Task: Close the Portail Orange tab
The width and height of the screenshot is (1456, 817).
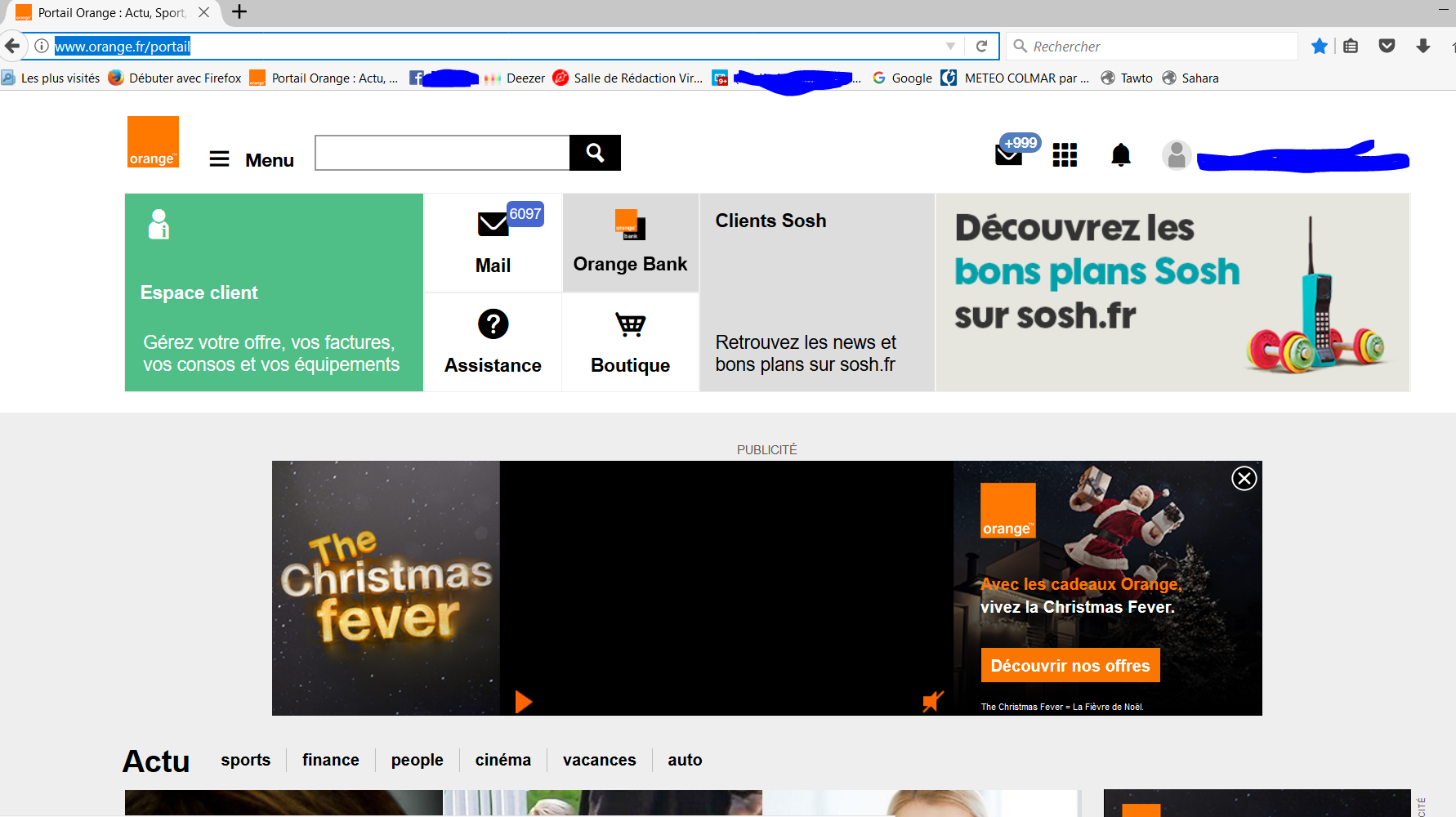Action: coord(204,12)
